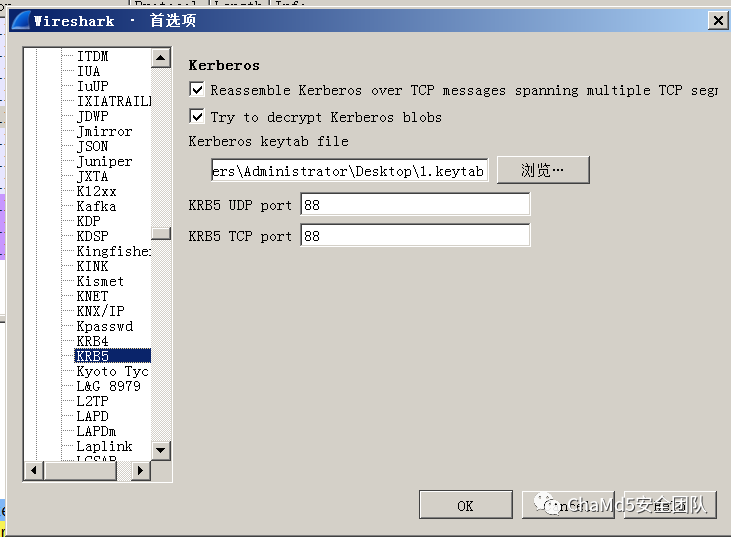Select Kpasswd protocol entry
The image size is (731, 537).
(104, 326)
